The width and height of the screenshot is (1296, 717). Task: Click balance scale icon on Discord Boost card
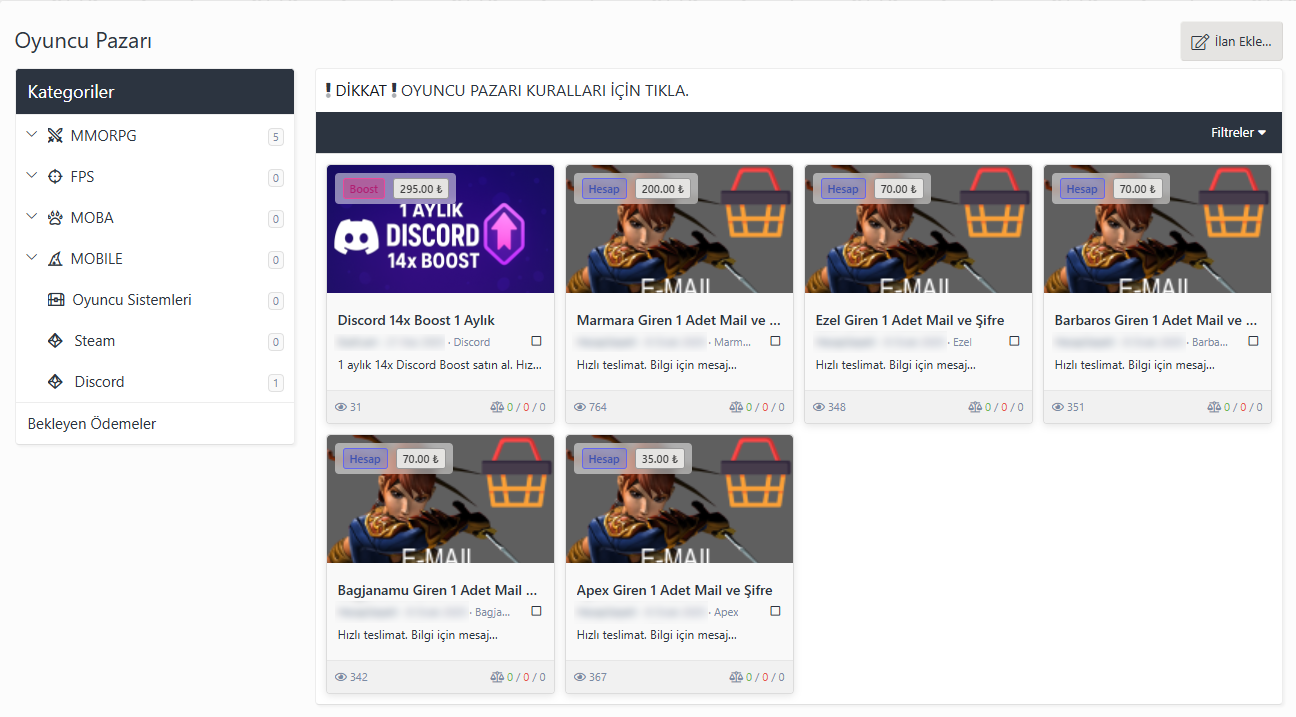tap(497, 407)
